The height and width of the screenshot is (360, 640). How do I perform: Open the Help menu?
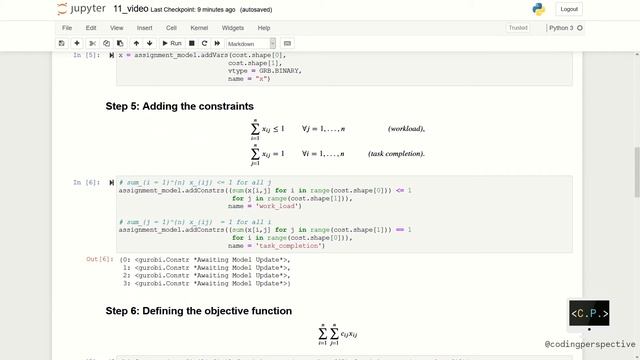(264, 28)
